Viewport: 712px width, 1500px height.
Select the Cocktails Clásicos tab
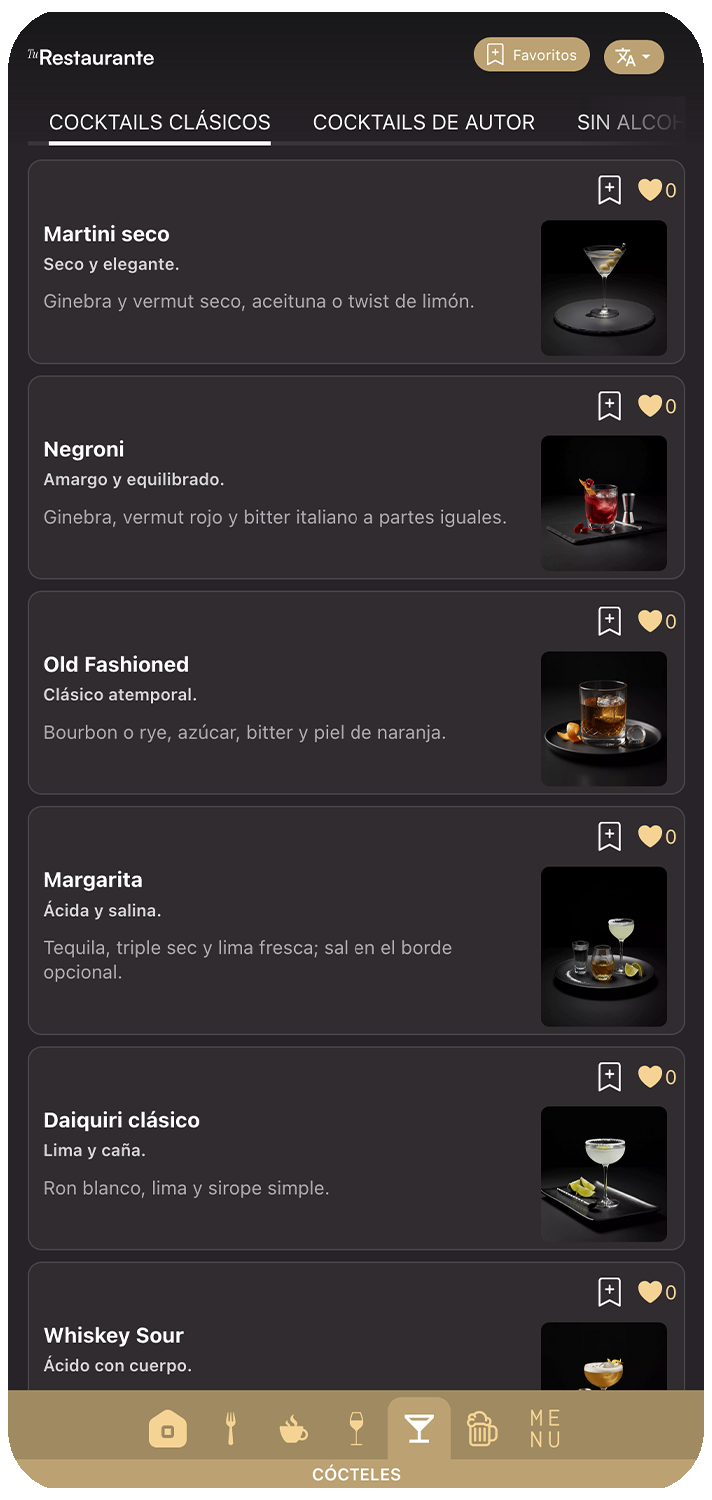(x=160, y=122)
